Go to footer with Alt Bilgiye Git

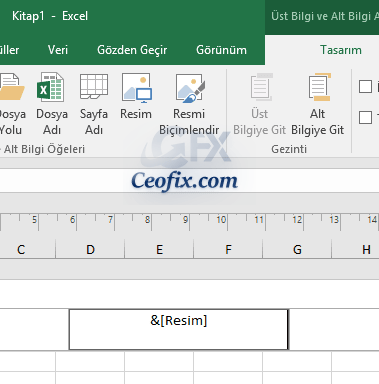317,103
